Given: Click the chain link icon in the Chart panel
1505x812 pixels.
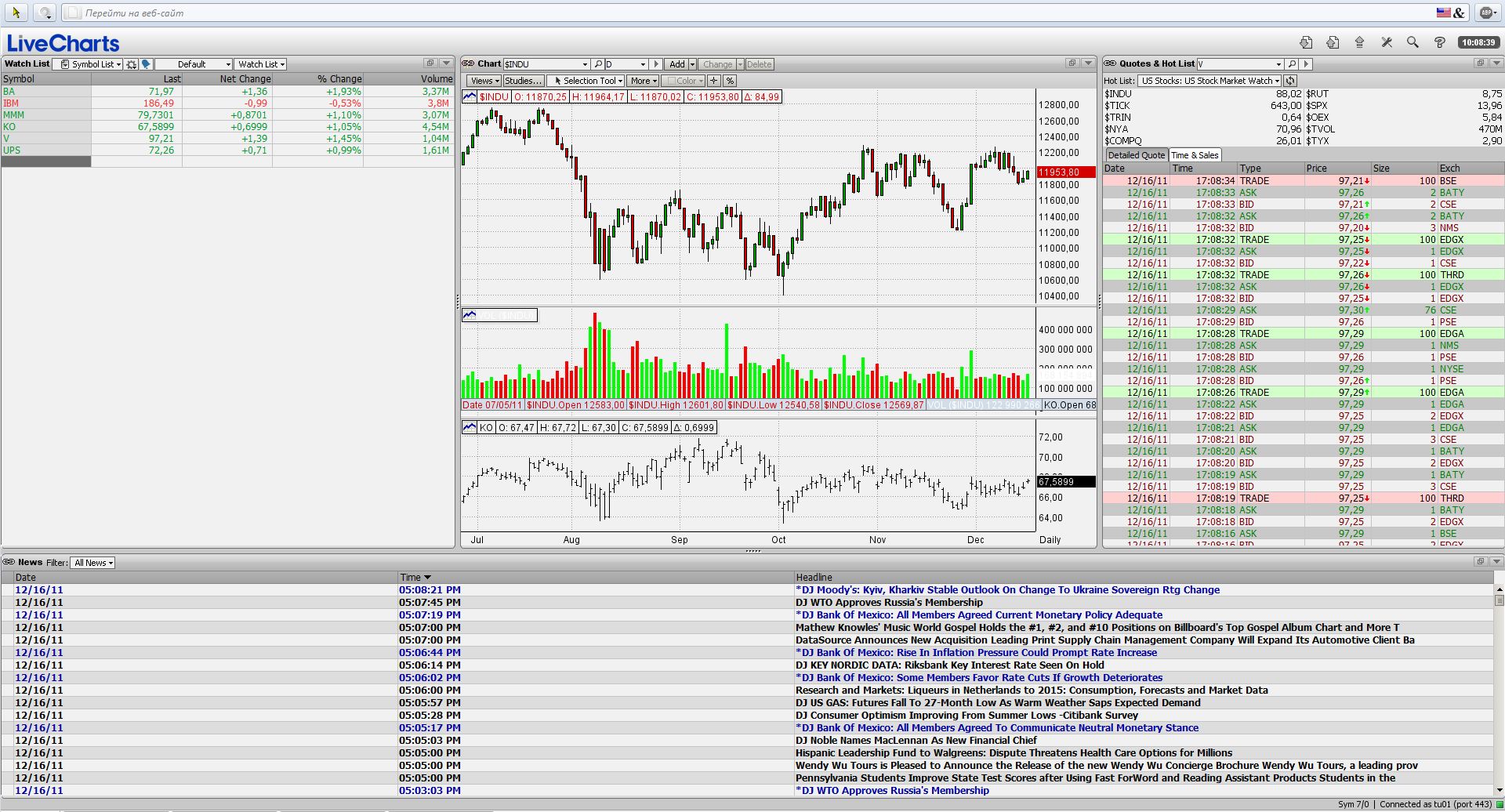Looking at the screenshot, I should [468, 63].
